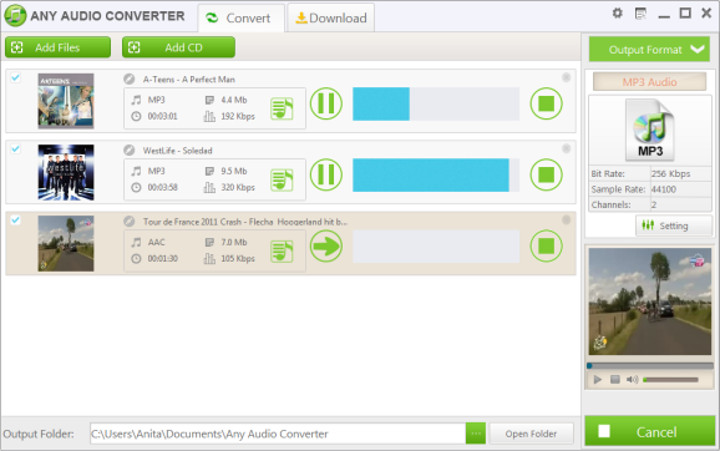The image size is (720, 451).
Task: Remove the WestLife row via its corner dot
Action: pos(566,148)
